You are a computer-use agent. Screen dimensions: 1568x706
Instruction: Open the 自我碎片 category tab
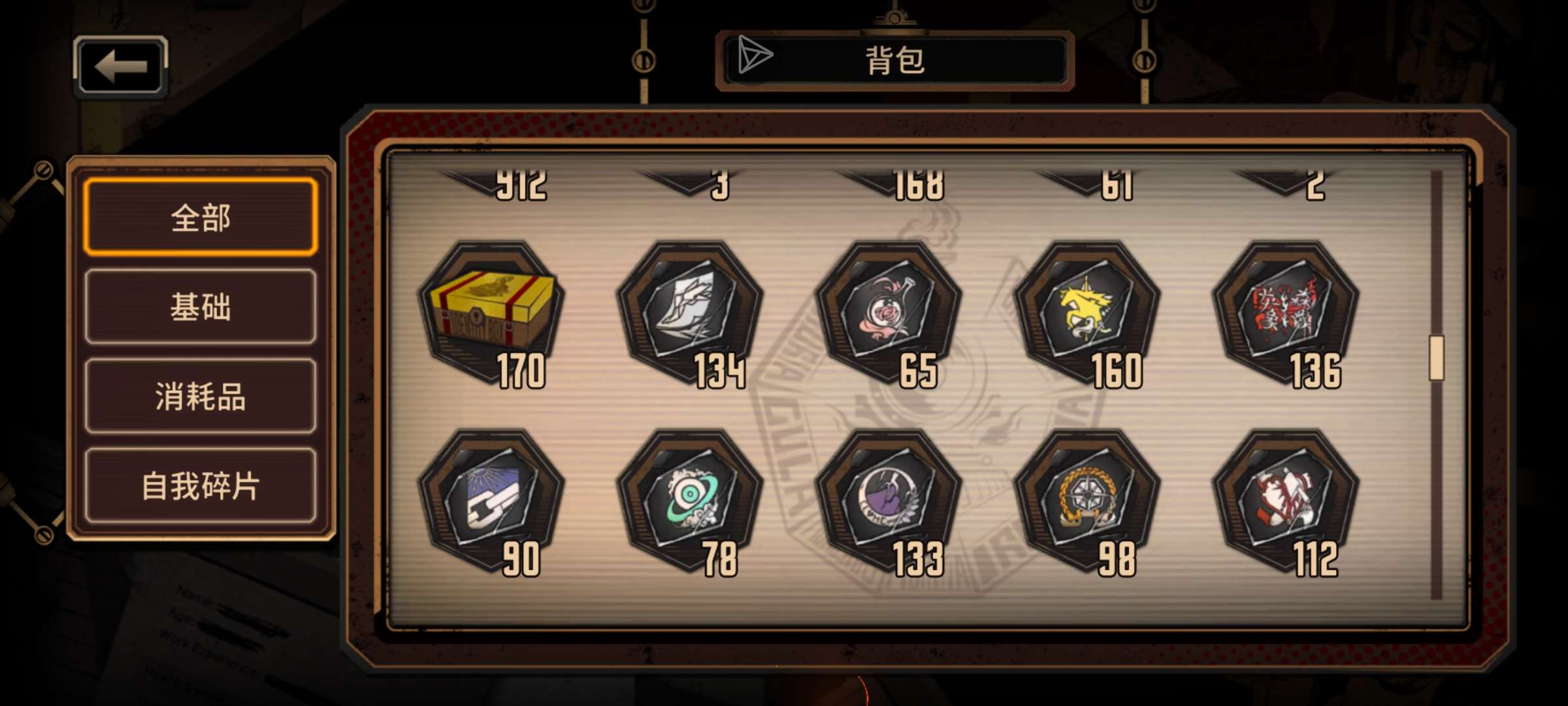point(201,486)
